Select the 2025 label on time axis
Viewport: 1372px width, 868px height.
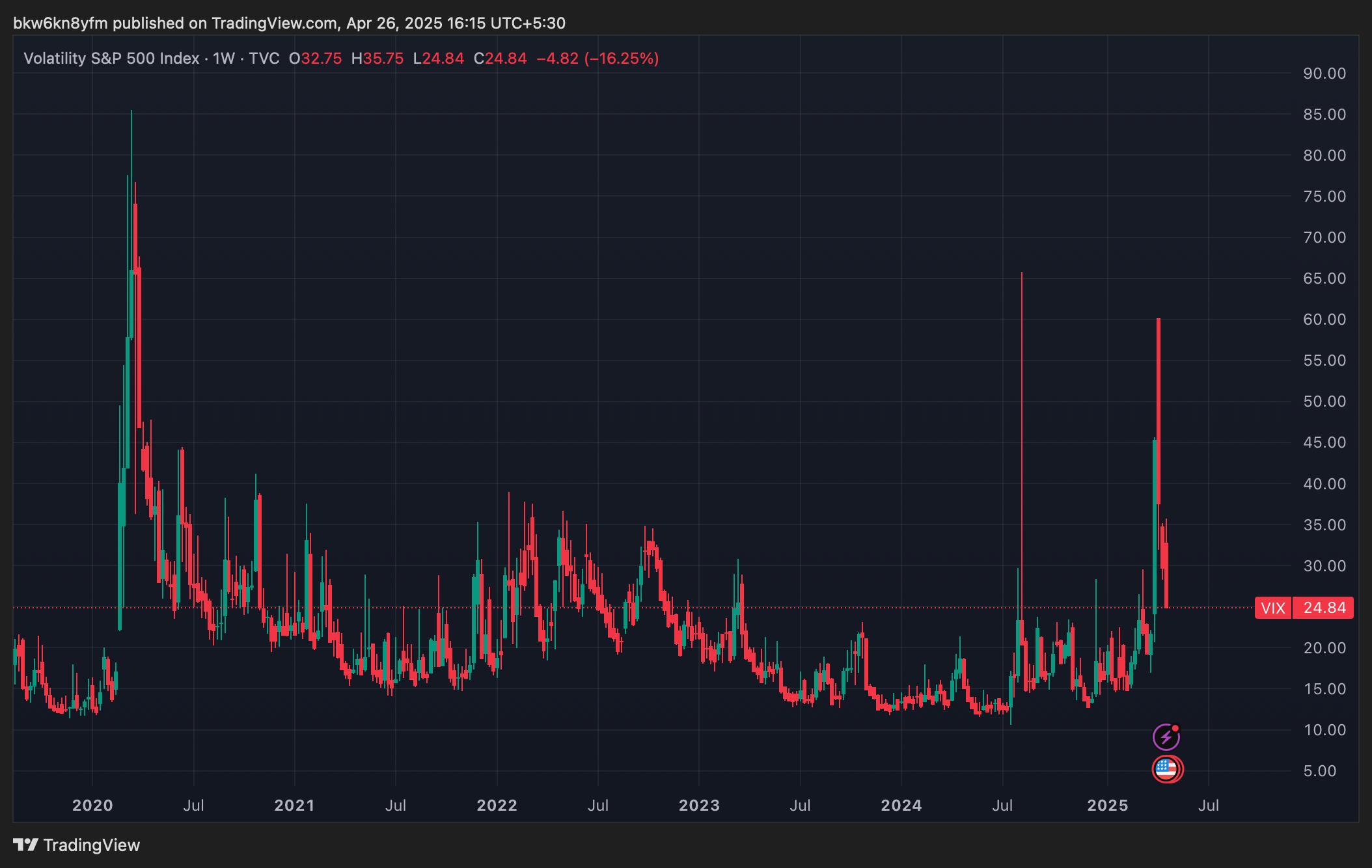[x=1108, y=805]
